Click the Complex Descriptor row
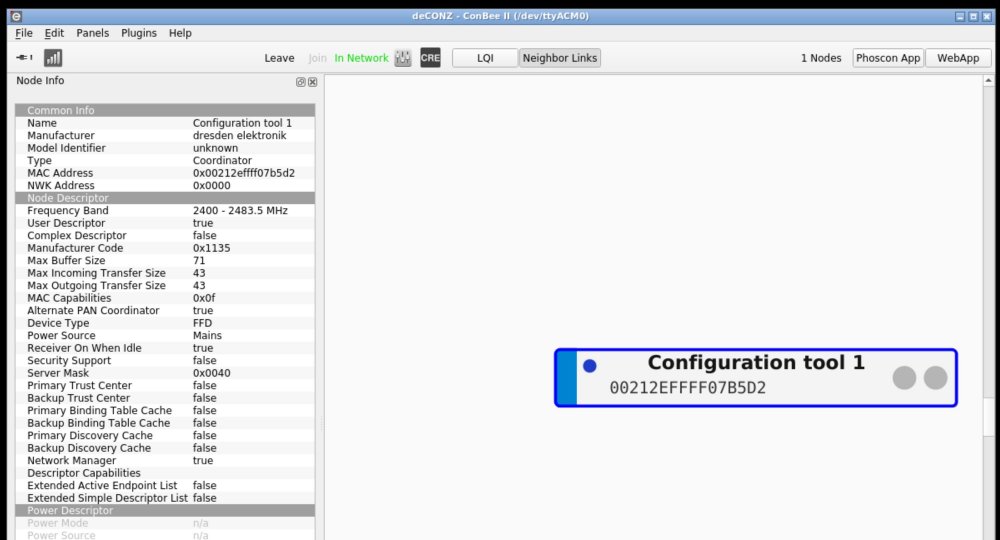The width and height of the screenshot is (1000, 540). click(x=165, y=235)
